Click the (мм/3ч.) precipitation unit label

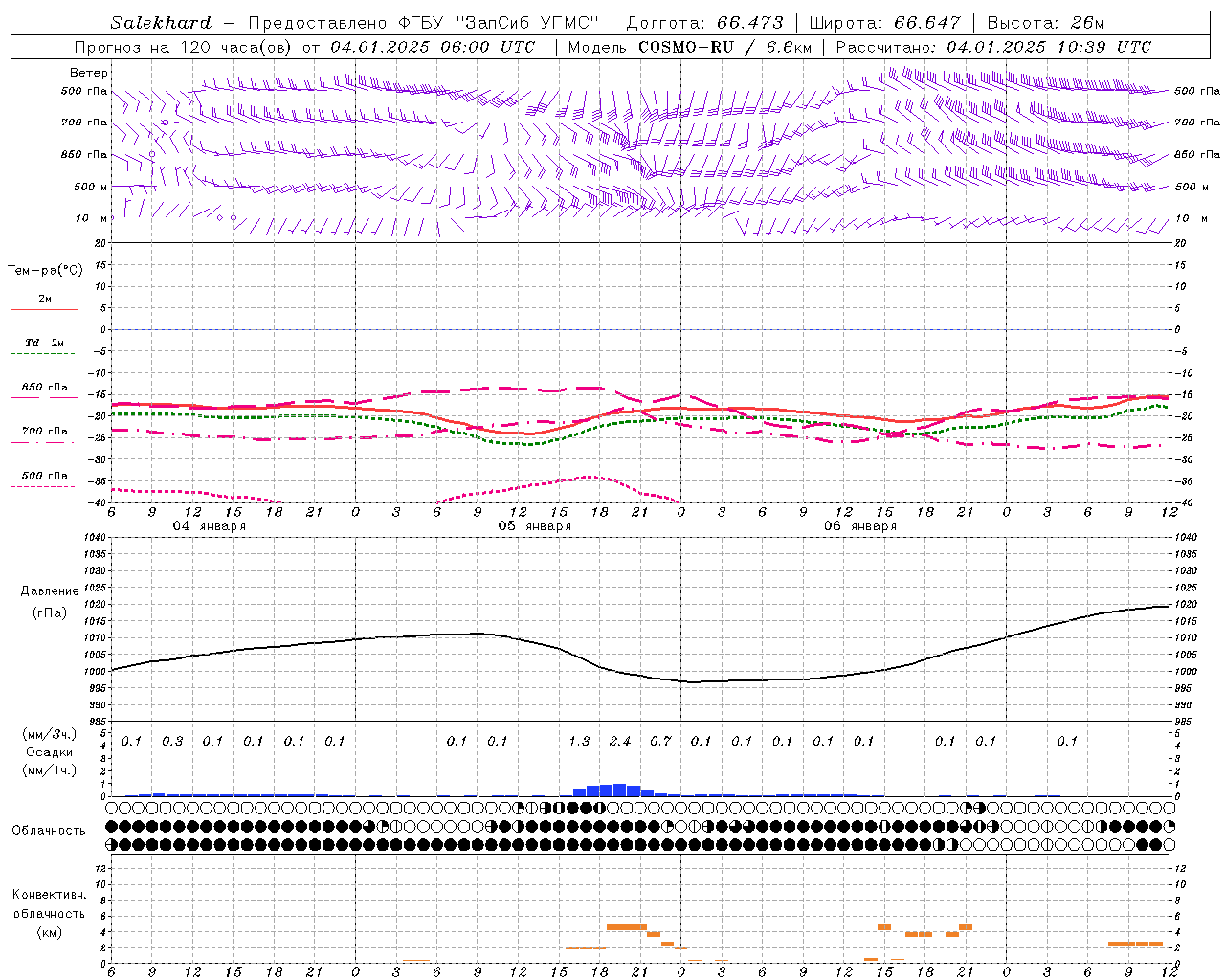pos(50,734)
